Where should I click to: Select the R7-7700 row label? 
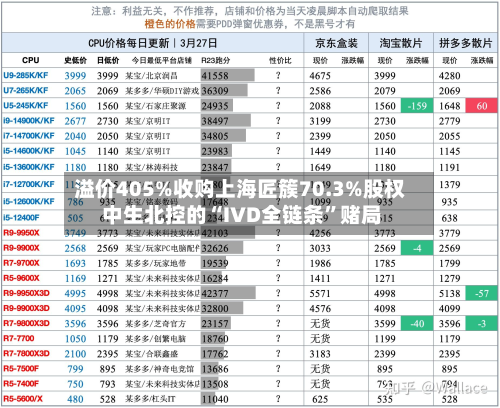tap(19, 338)
